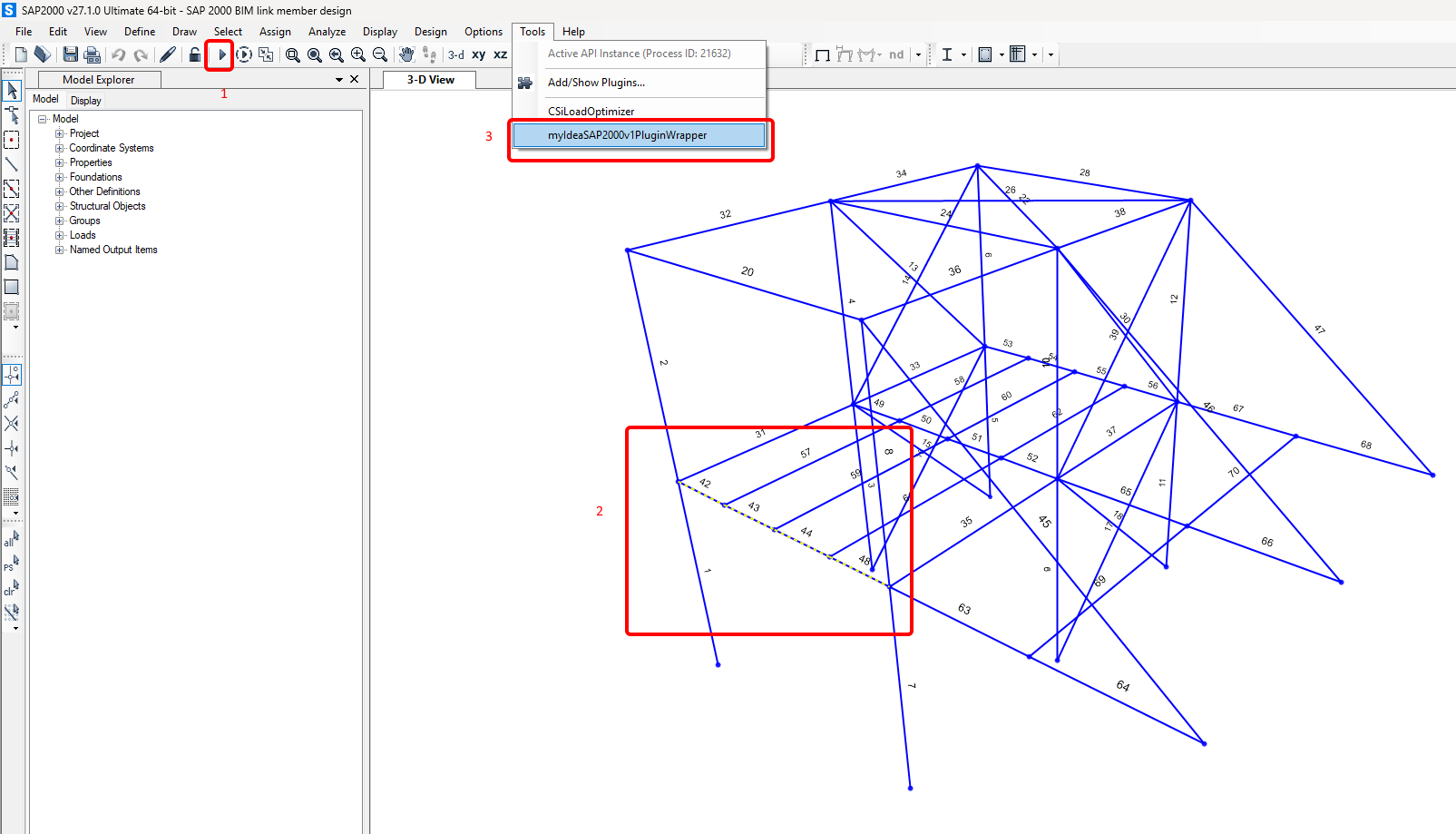The image size is (1456, 834).
Task: Restore previous zoom icon
Action: 337,54
